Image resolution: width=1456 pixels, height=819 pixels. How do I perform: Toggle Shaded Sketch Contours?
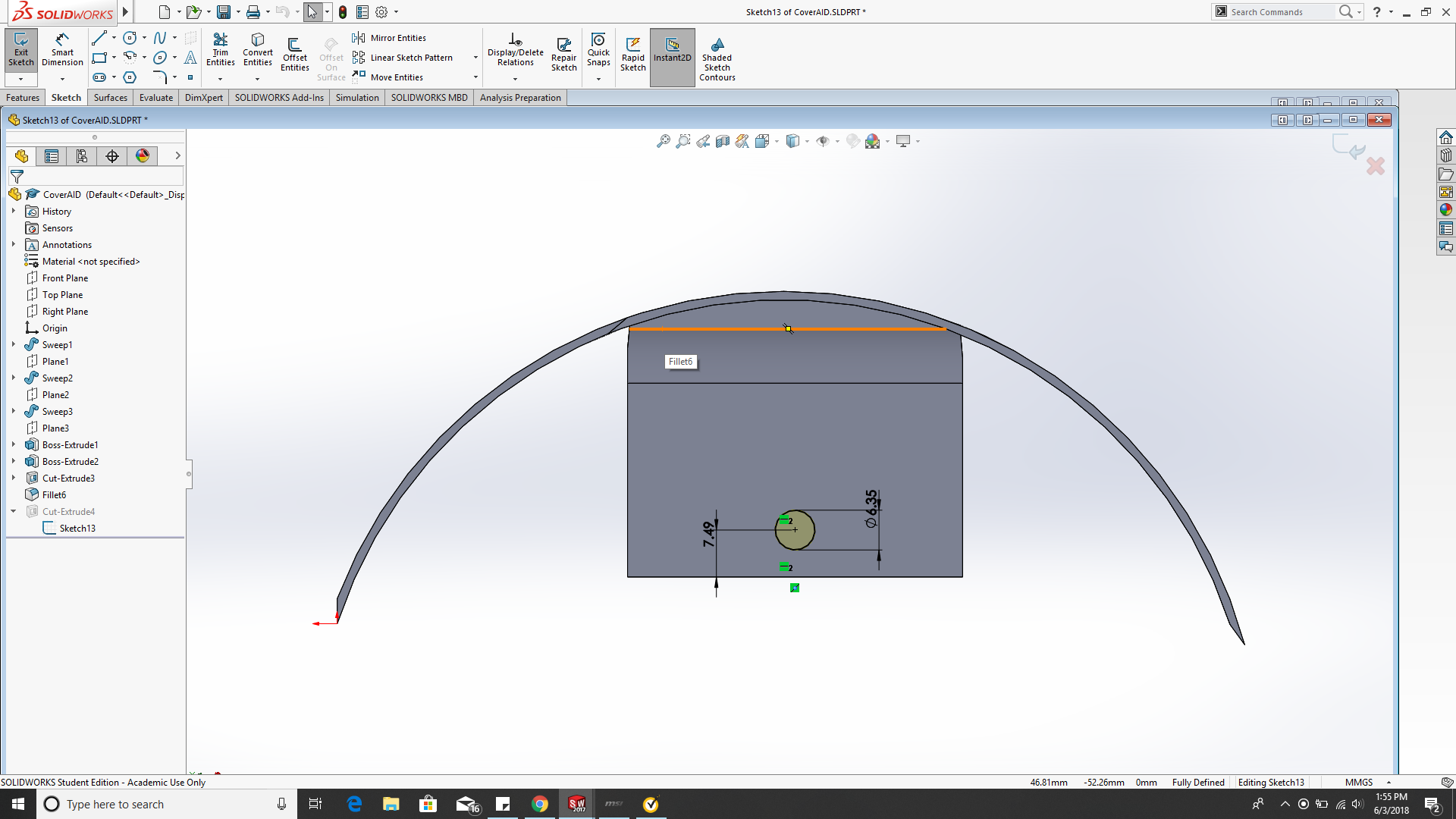tap(717, 59)
